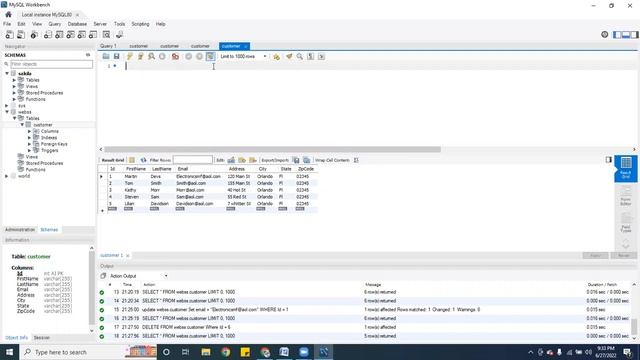Execute the query with lightning bolt icon
This screenshot has width=640, height=360.
point(129,56)
